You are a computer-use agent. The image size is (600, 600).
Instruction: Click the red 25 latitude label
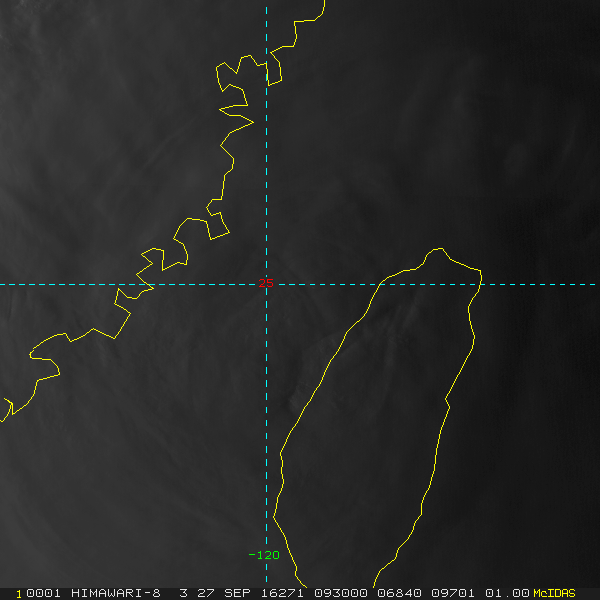click(x=266, y=283)
